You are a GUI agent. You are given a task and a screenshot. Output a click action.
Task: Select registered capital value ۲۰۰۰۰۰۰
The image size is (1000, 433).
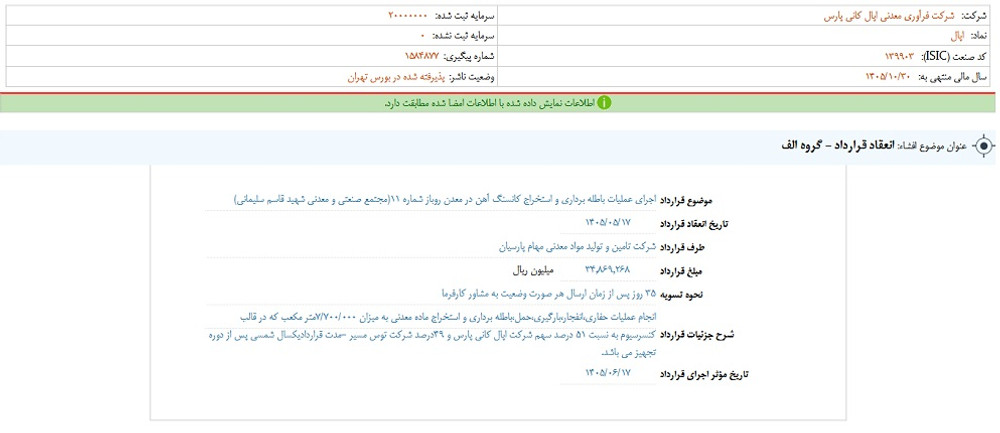(408, 15)
